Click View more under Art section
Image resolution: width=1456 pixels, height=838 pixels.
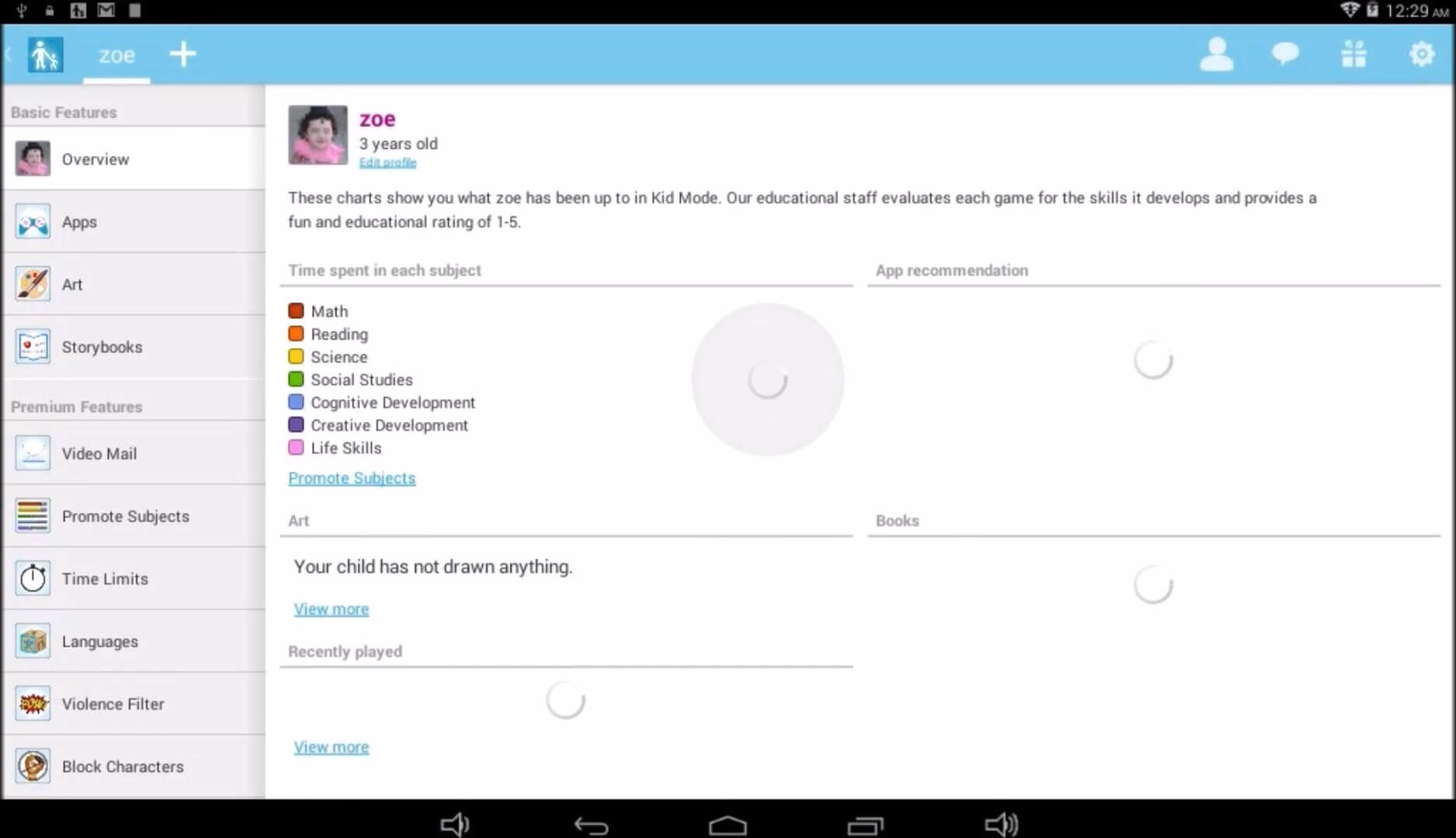click(x=331, y=609)
